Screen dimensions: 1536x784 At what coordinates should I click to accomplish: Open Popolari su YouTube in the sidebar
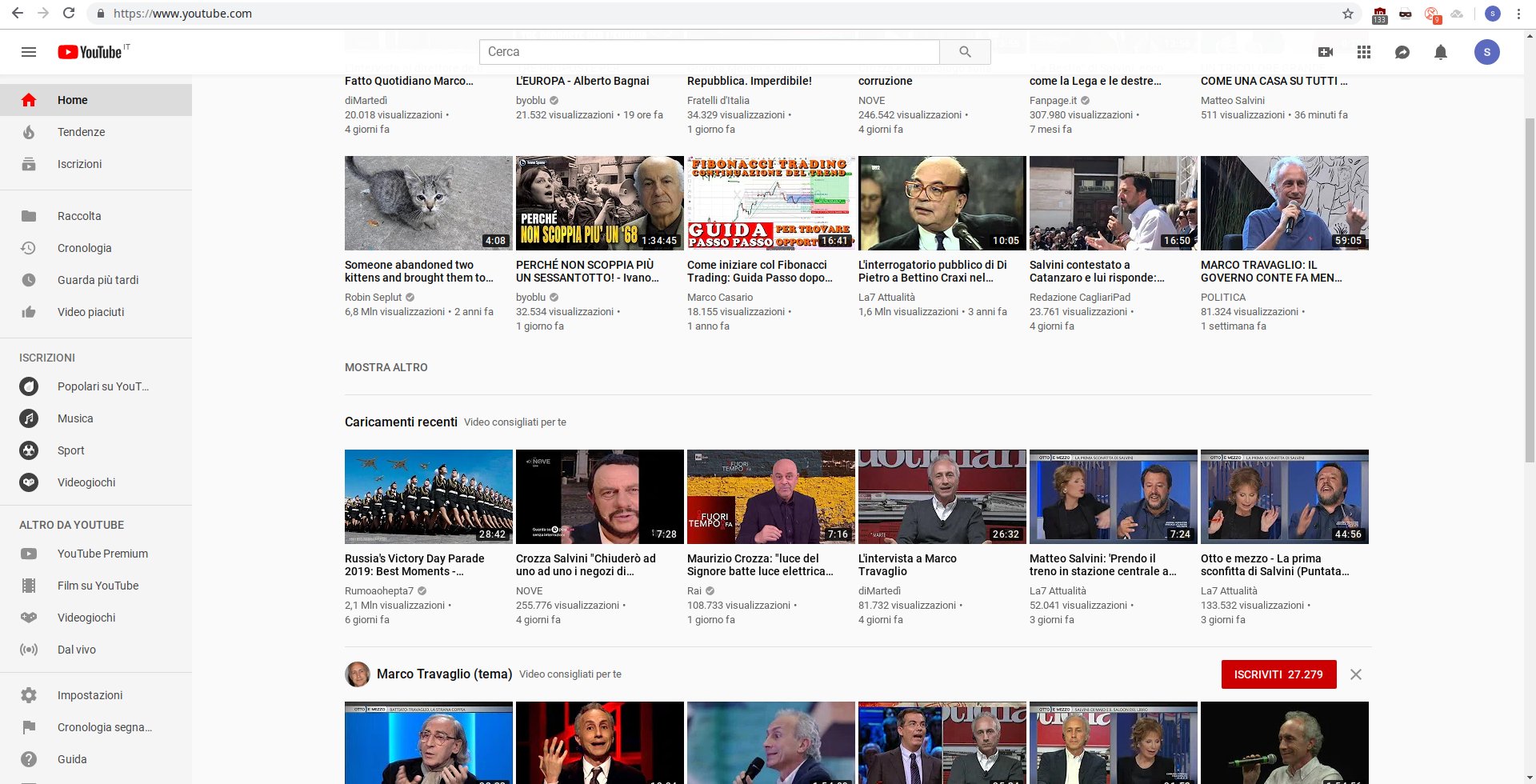96,386
